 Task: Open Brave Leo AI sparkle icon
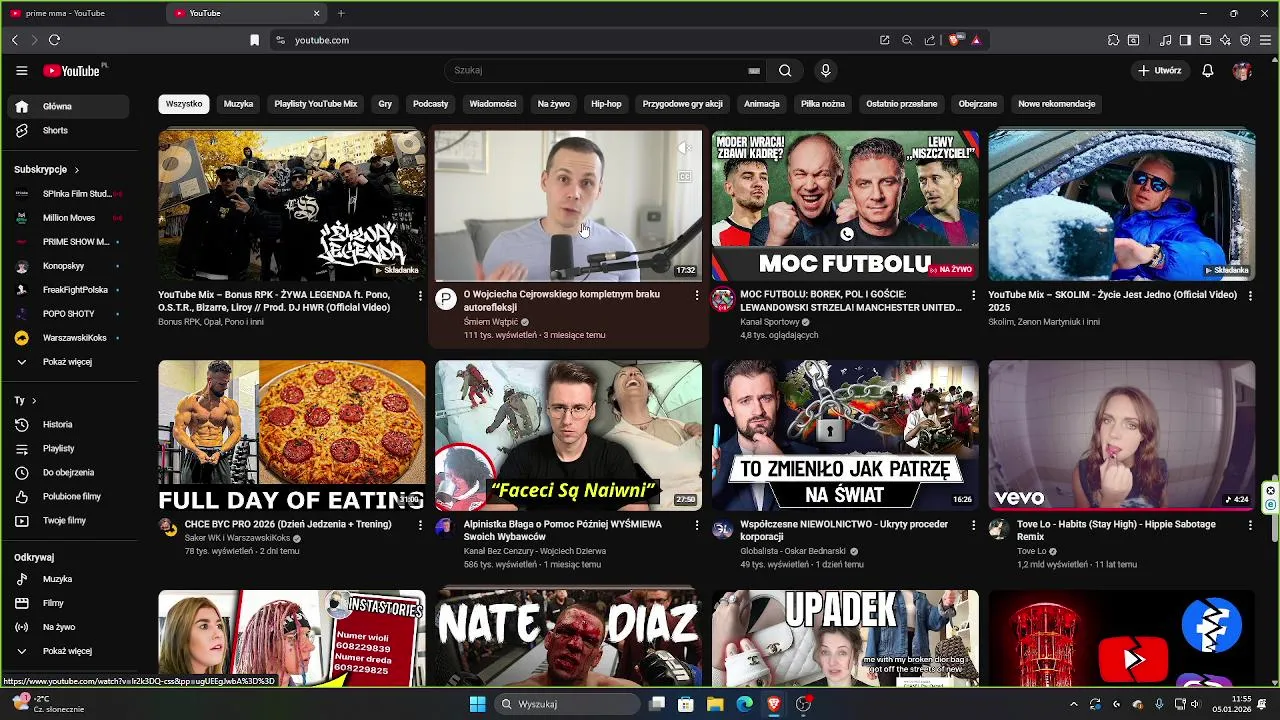(x=1225, y=40)
